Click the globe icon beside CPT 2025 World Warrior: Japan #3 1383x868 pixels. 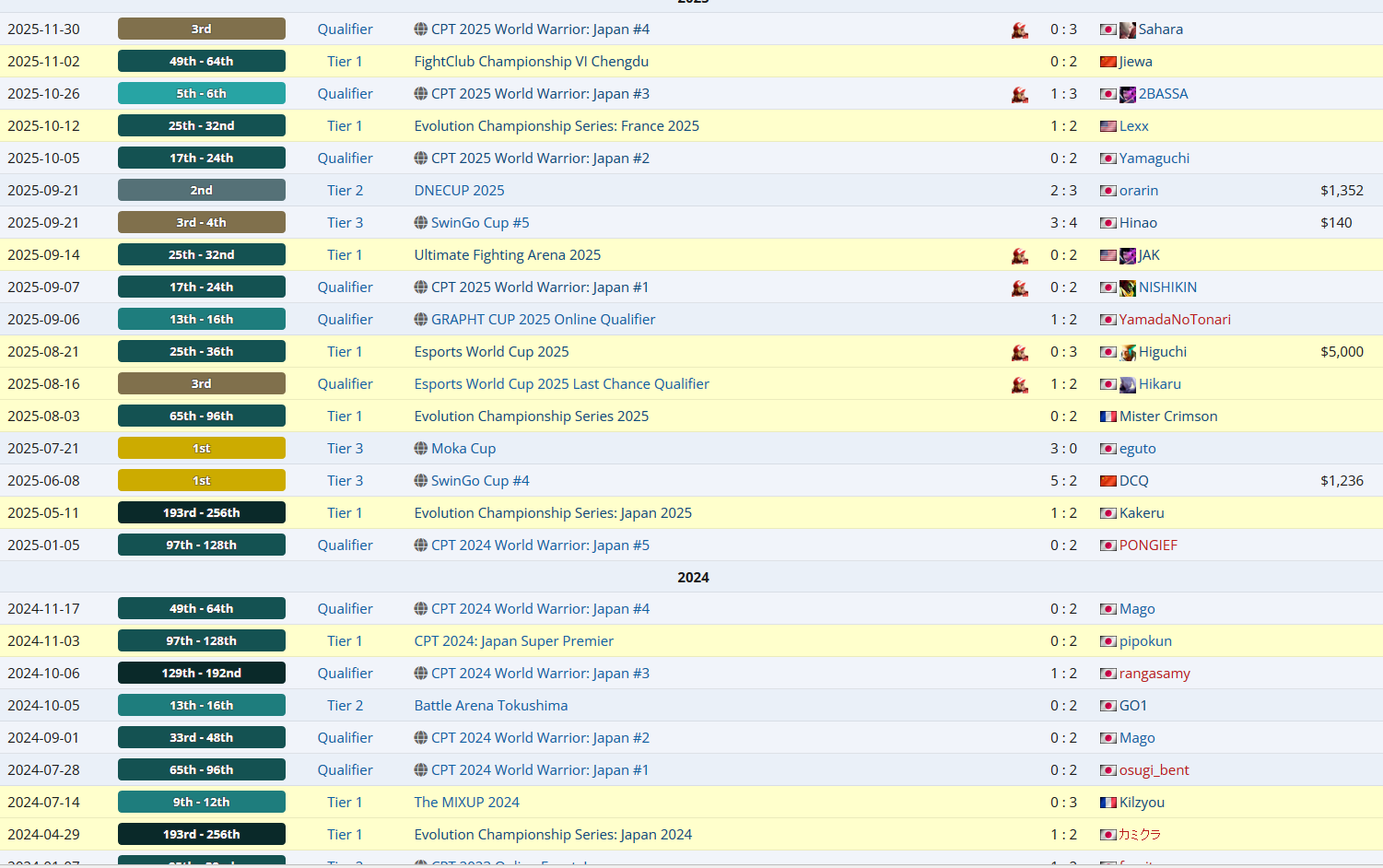(421, 94)
